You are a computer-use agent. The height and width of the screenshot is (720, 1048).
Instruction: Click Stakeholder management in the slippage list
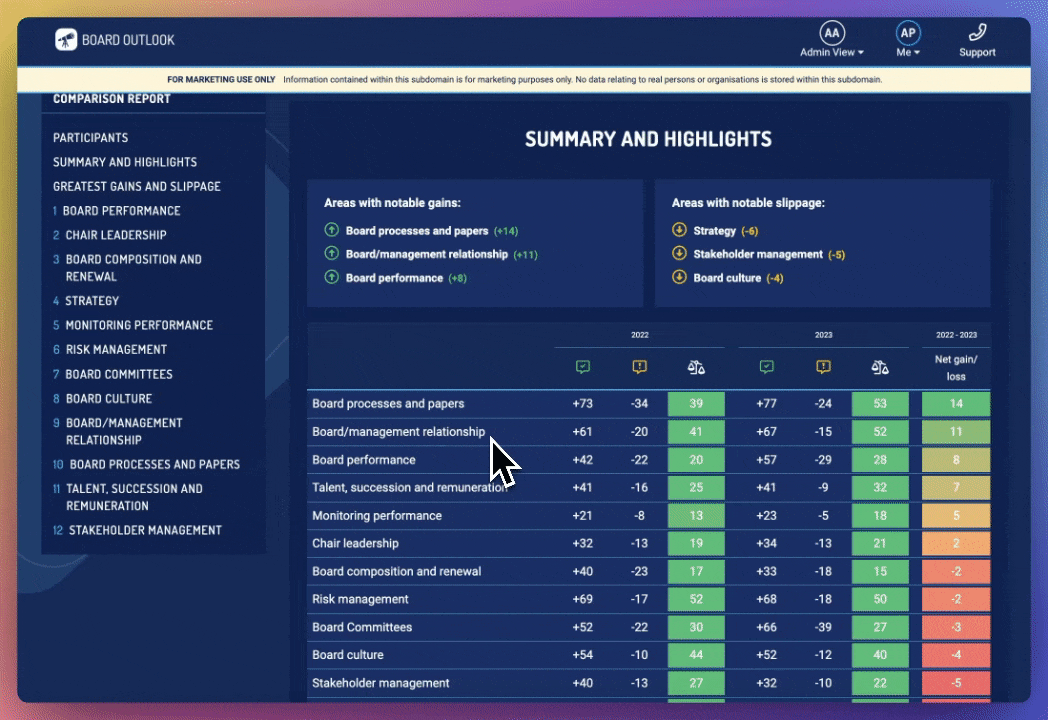758,254
